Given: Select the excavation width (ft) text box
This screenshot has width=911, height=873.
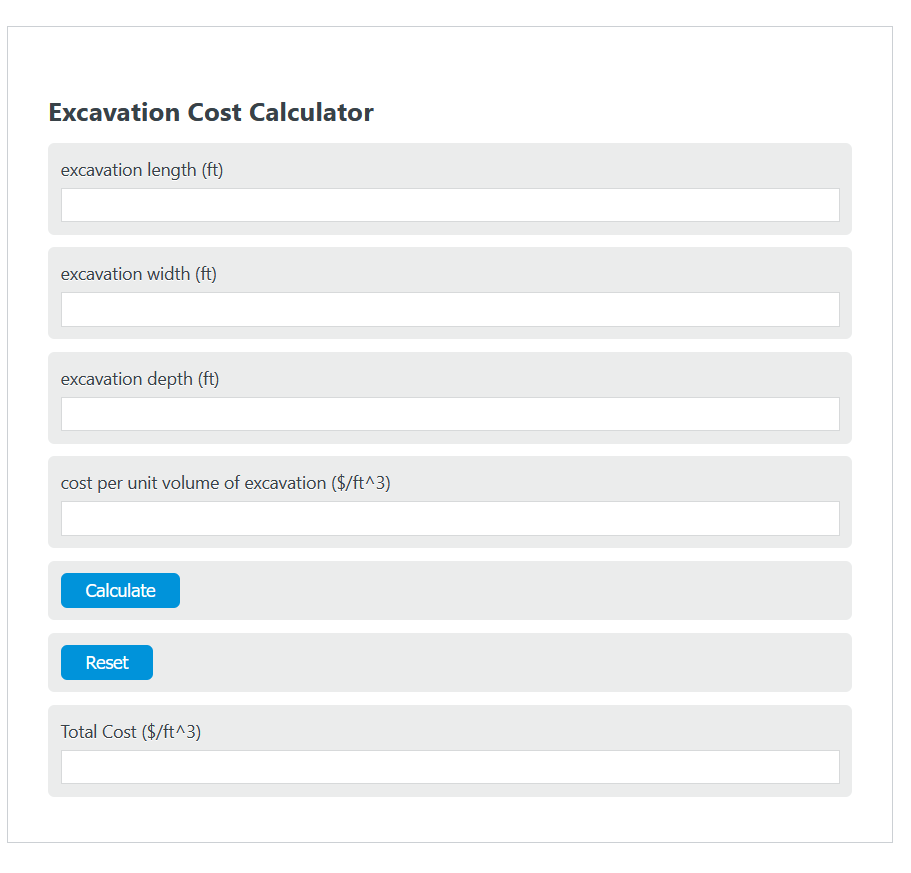Looking at the screenshot, I should pyautogui.click(x=450, y=309).
